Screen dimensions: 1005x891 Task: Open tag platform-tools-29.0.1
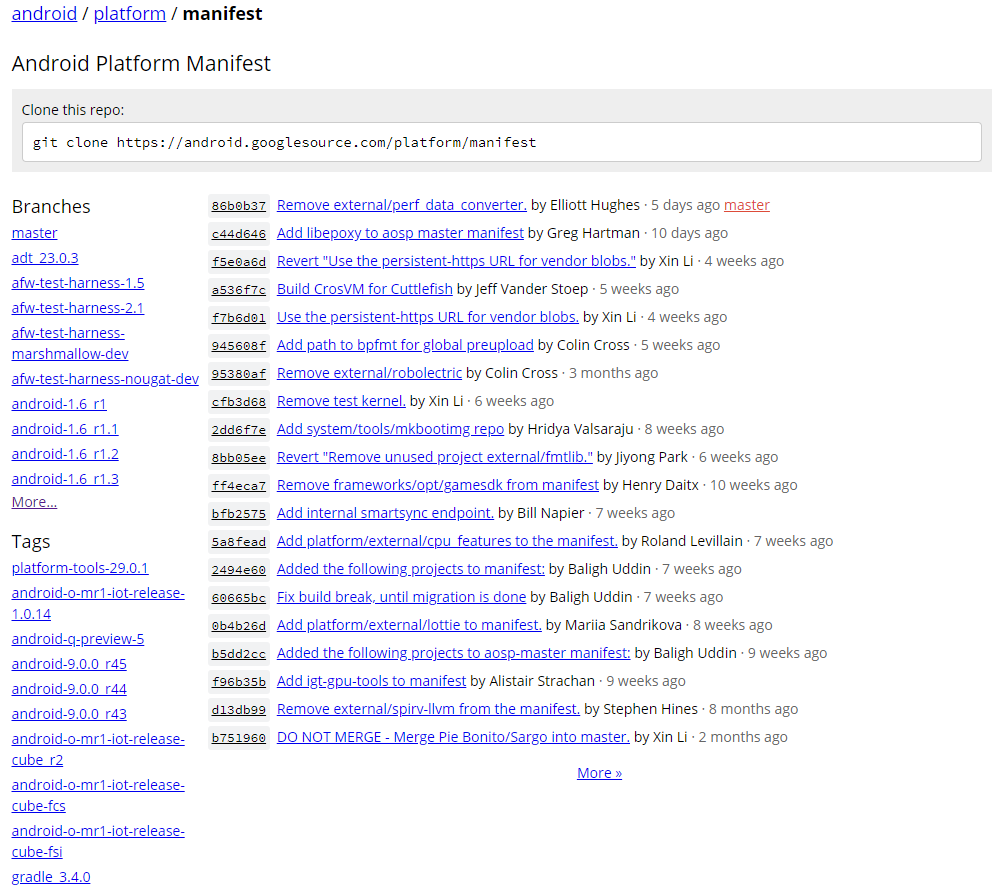coord(80,568)
